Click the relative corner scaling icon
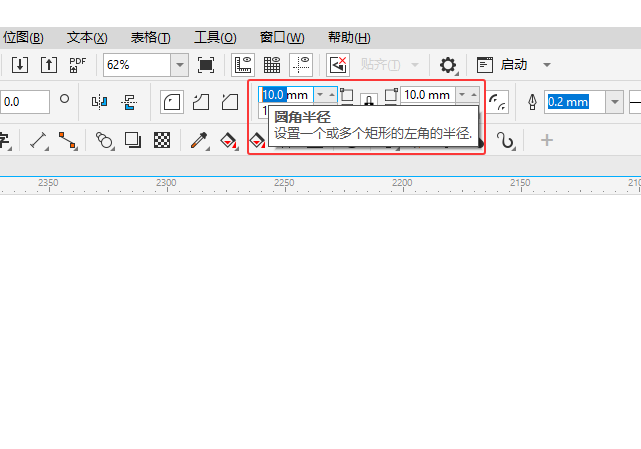The image size is (641, 449). (498, 102)
